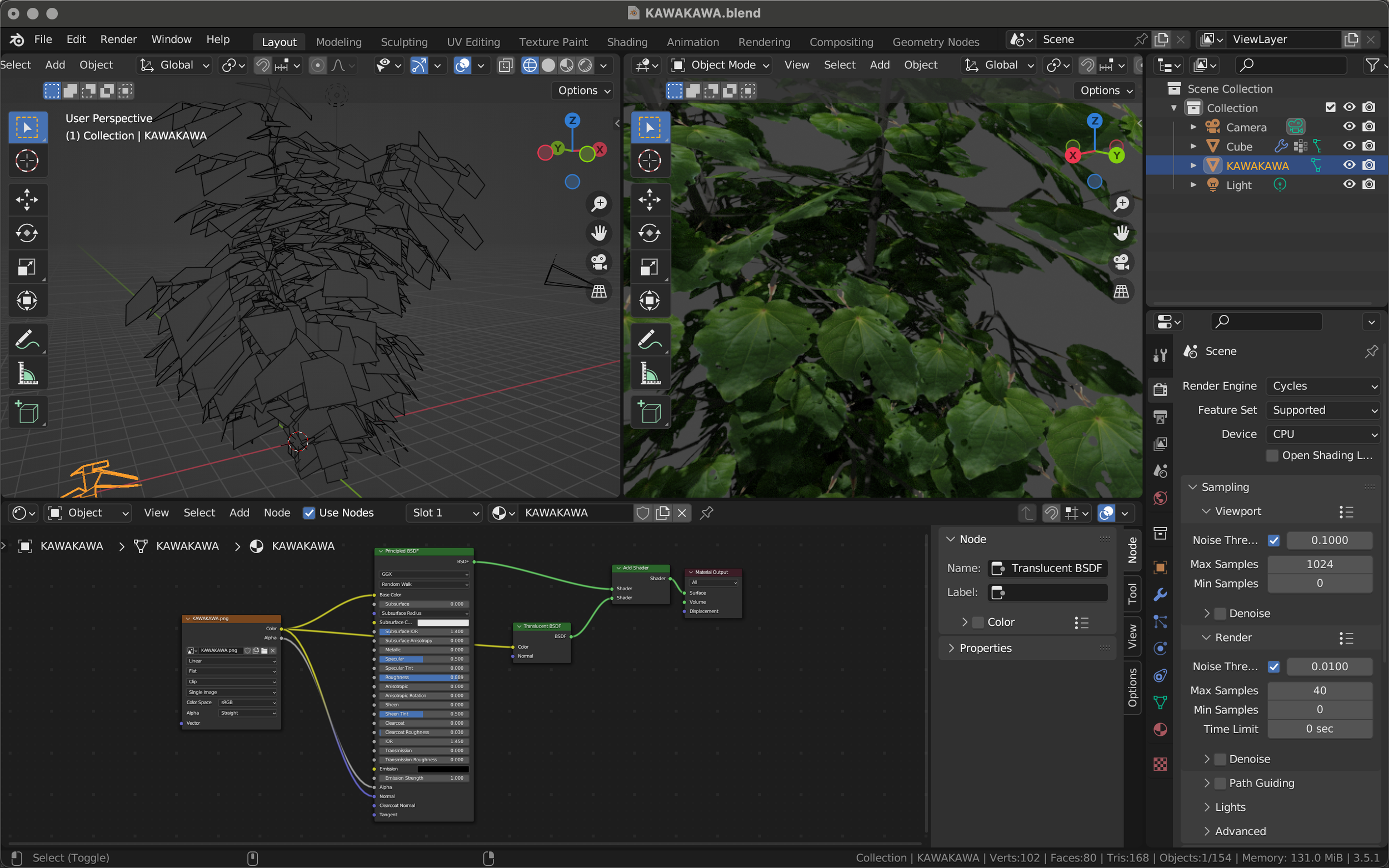Click the Roughness slider in Principled BSDF
Screen dimensions: 1389x868
pos(424,677)
